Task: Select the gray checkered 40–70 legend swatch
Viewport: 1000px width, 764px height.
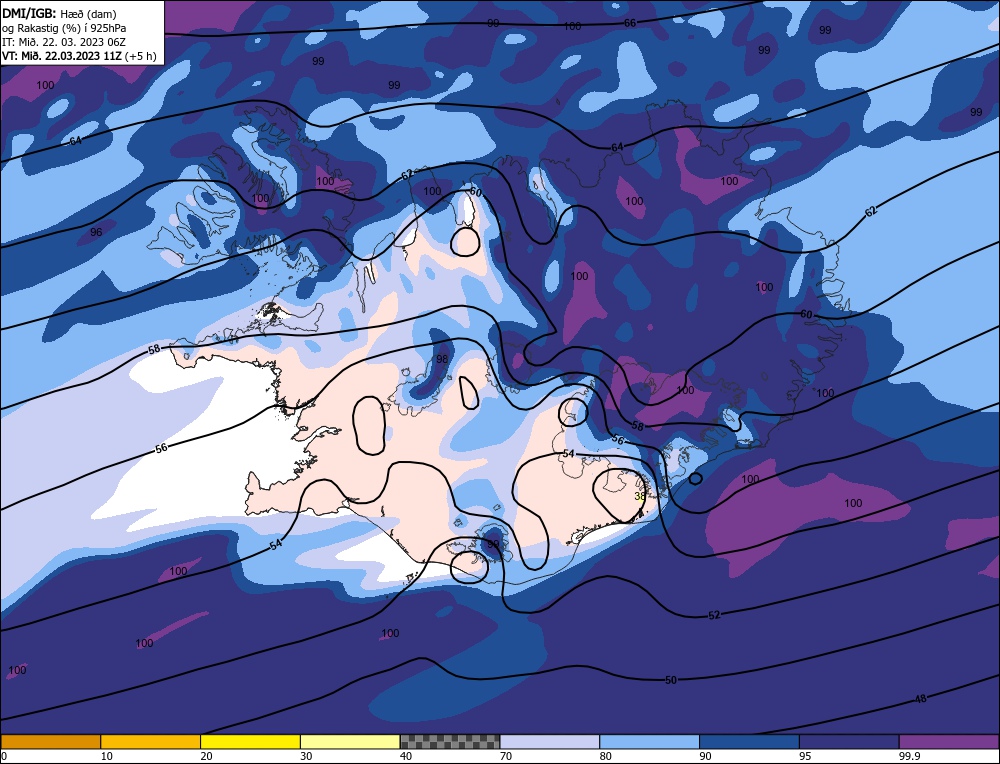Action: (450, 741)
